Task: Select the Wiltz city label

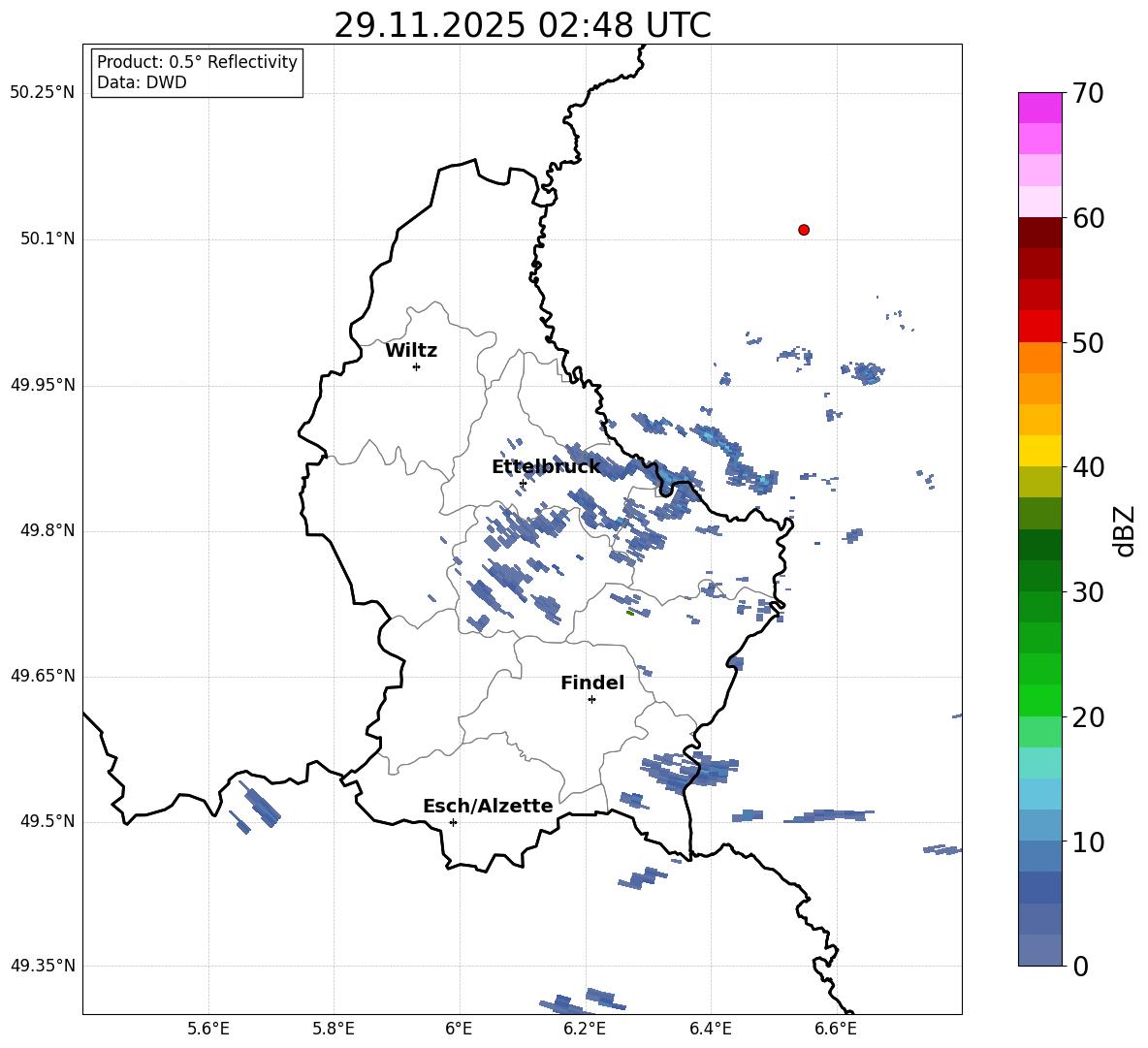Action: (411, 351)
